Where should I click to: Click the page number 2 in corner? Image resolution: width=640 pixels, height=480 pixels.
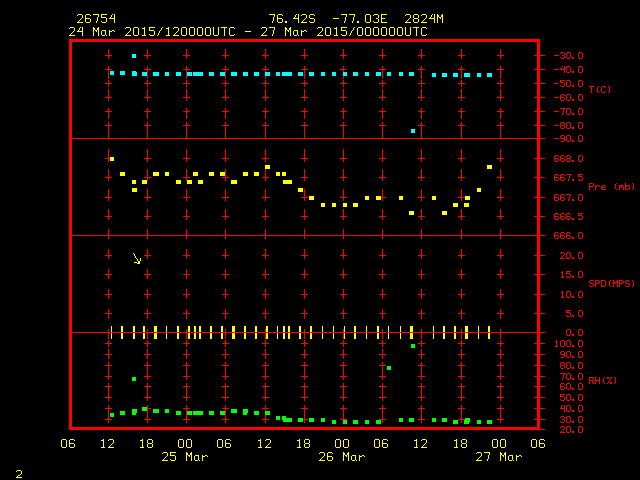pyautogui.click(x=19, y=474)
